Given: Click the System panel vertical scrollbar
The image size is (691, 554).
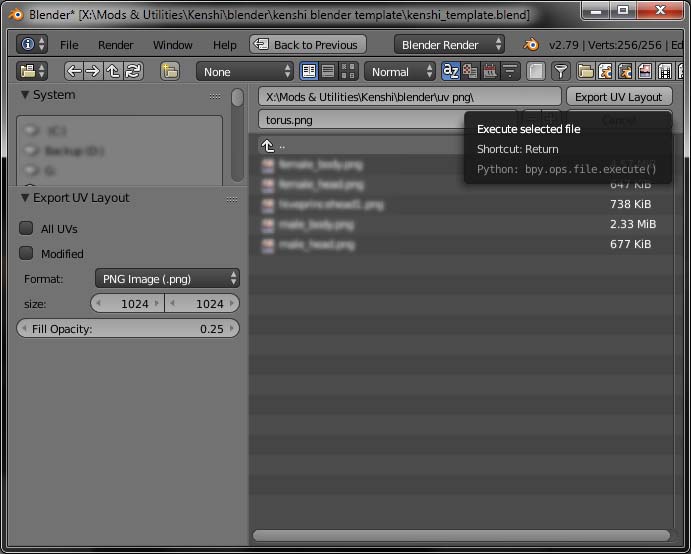Looking at the screenshot, I should [237, 134].
